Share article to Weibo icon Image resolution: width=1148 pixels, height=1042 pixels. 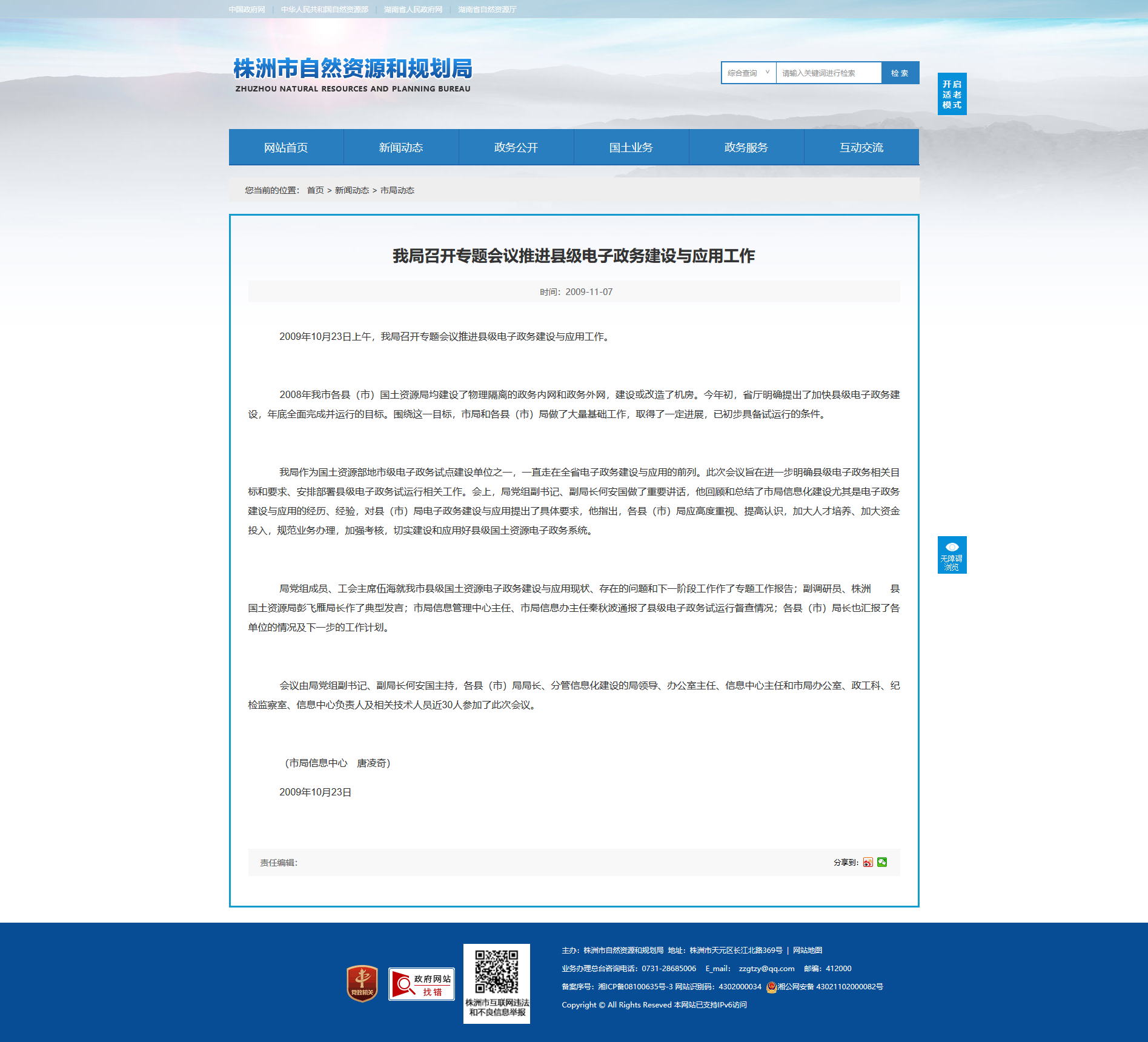pos(868,862)
